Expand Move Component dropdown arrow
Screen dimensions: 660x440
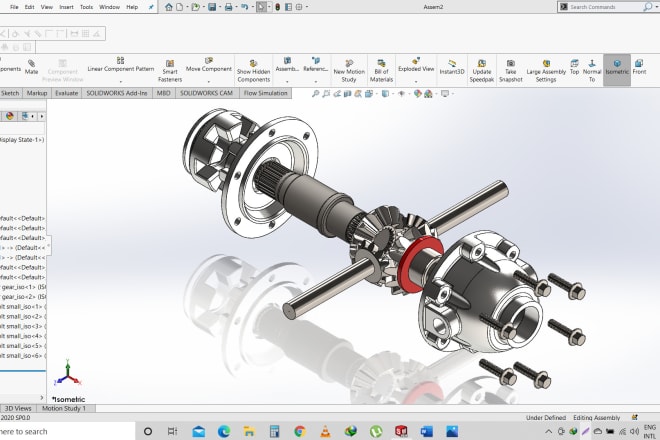coord(209,81)
